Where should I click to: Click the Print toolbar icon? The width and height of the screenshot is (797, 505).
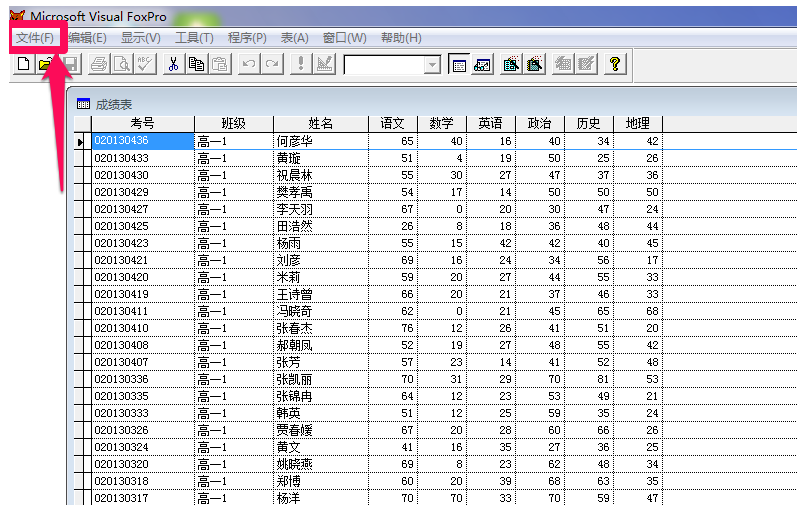pos(99,64)
